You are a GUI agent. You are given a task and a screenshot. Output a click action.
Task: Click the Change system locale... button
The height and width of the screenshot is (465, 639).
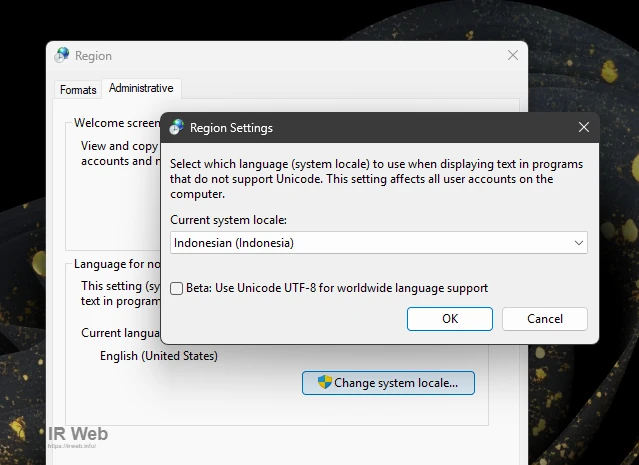(388, 383)
